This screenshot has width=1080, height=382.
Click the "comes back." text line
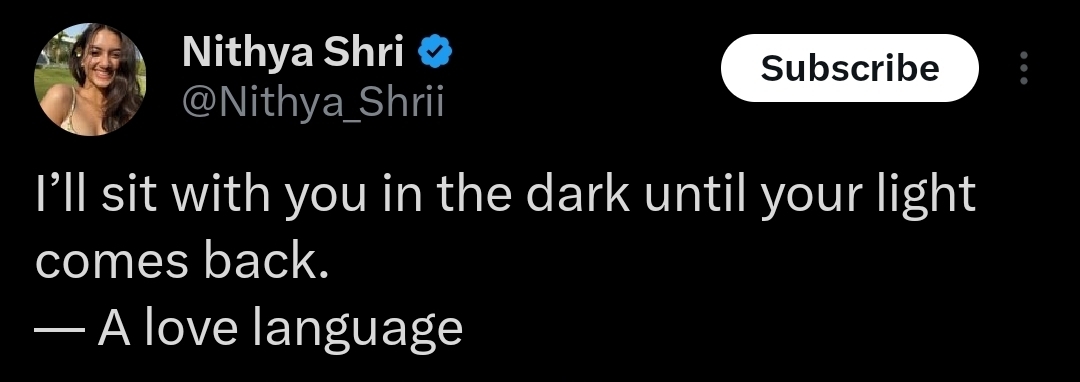pos(181,262)
